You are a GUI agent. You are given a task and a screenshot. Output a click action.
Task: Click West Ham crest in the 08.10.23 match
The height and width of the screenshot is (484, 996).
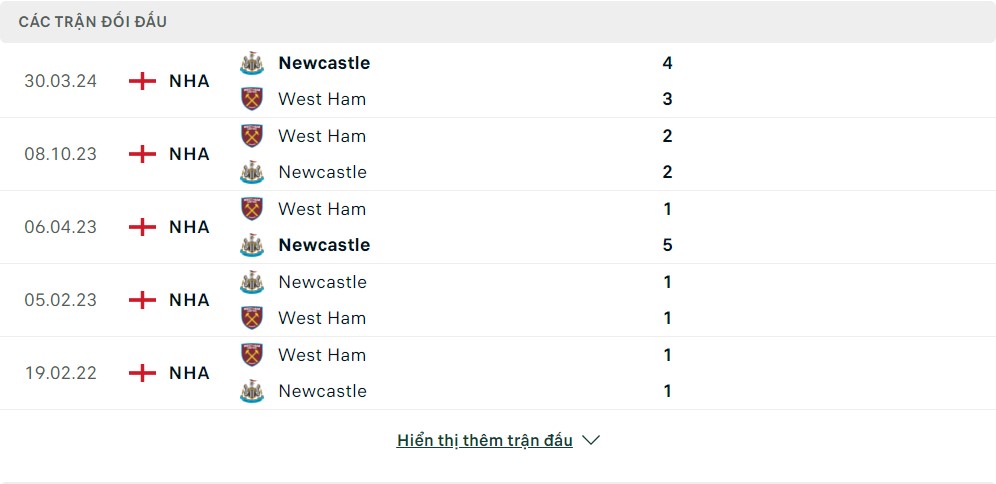point(252,136)
